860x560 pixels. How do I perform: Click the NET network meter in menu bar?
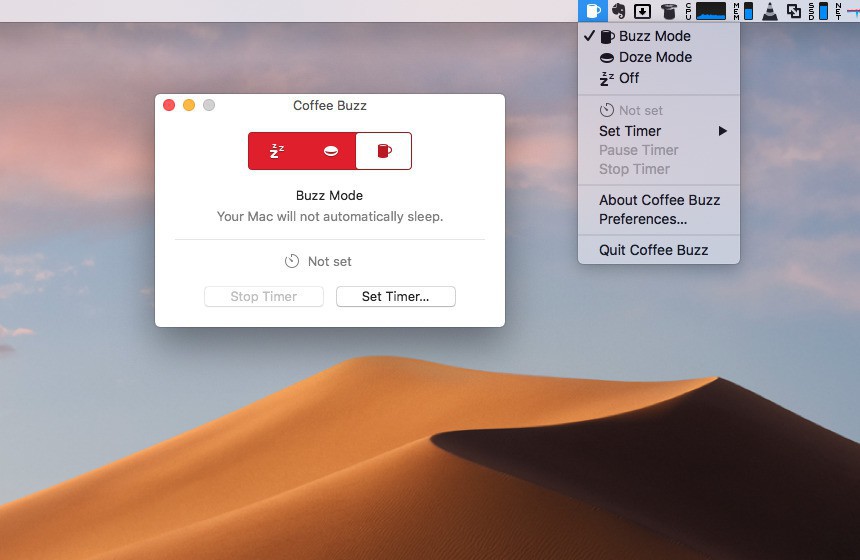pos(847,11)
